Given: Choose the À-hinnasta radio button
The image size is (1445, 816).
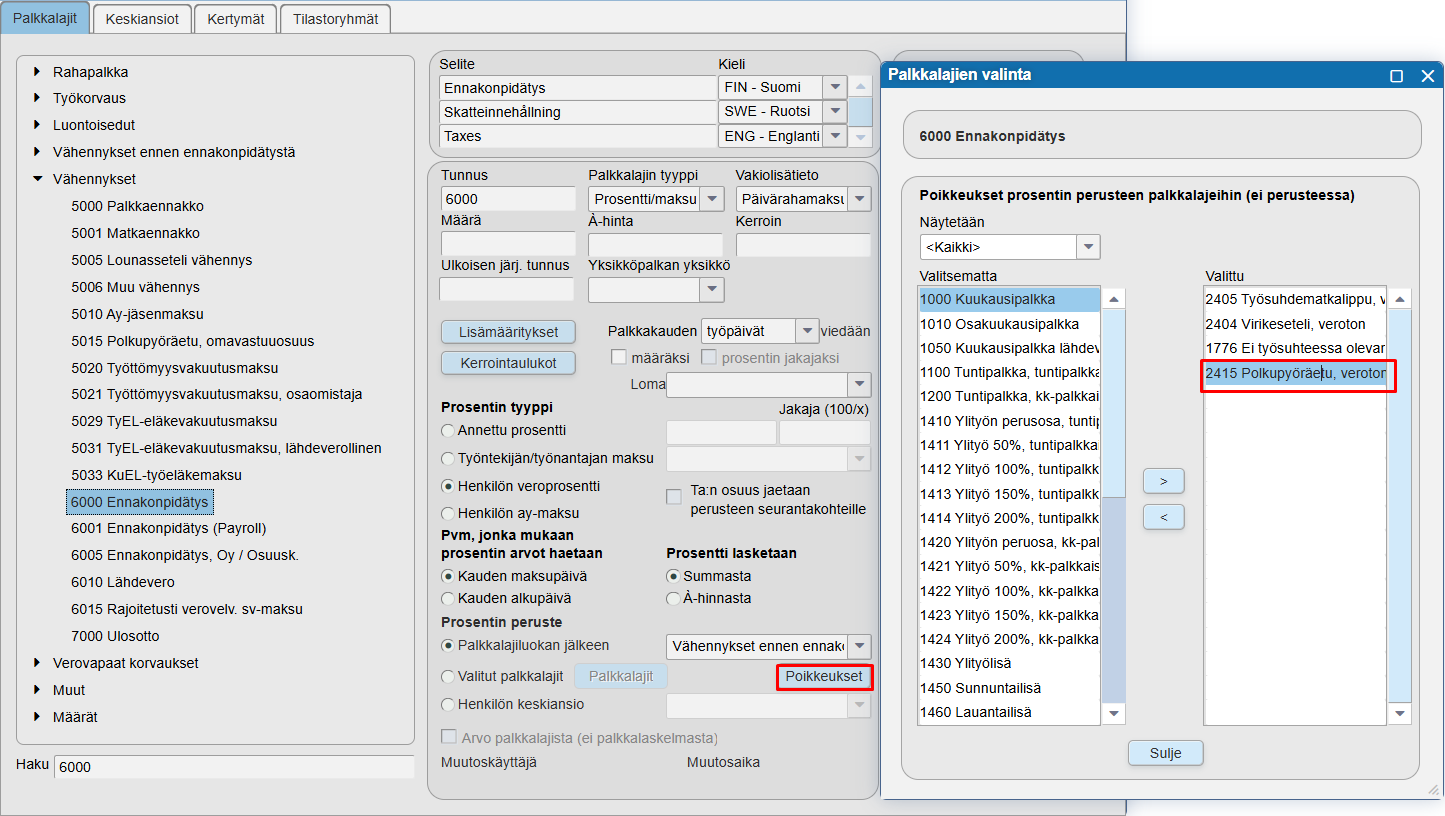Looking at the screenshot, I should pos(673,598).
